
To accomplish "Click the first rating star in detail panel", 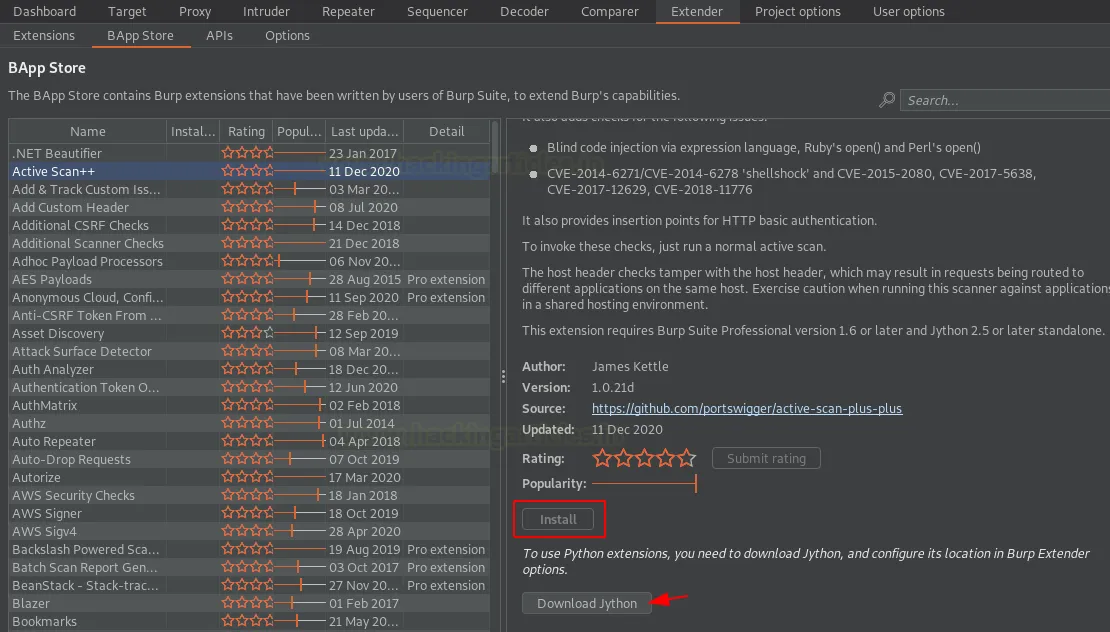I will click(x=602, y=459).
